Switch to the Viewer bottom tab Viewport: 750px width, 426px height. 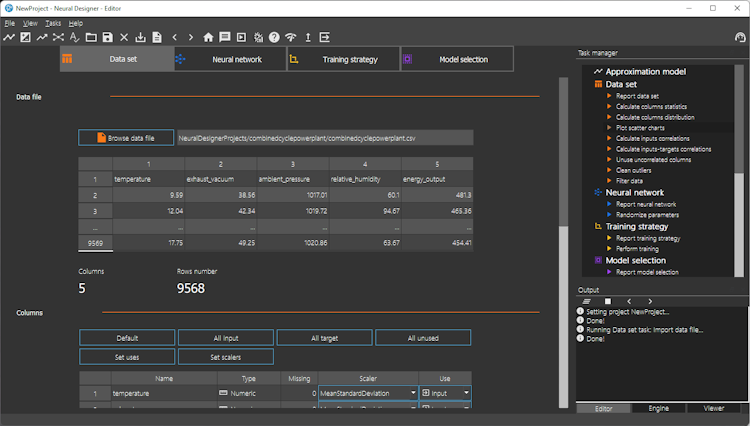[x=714, y=408]
